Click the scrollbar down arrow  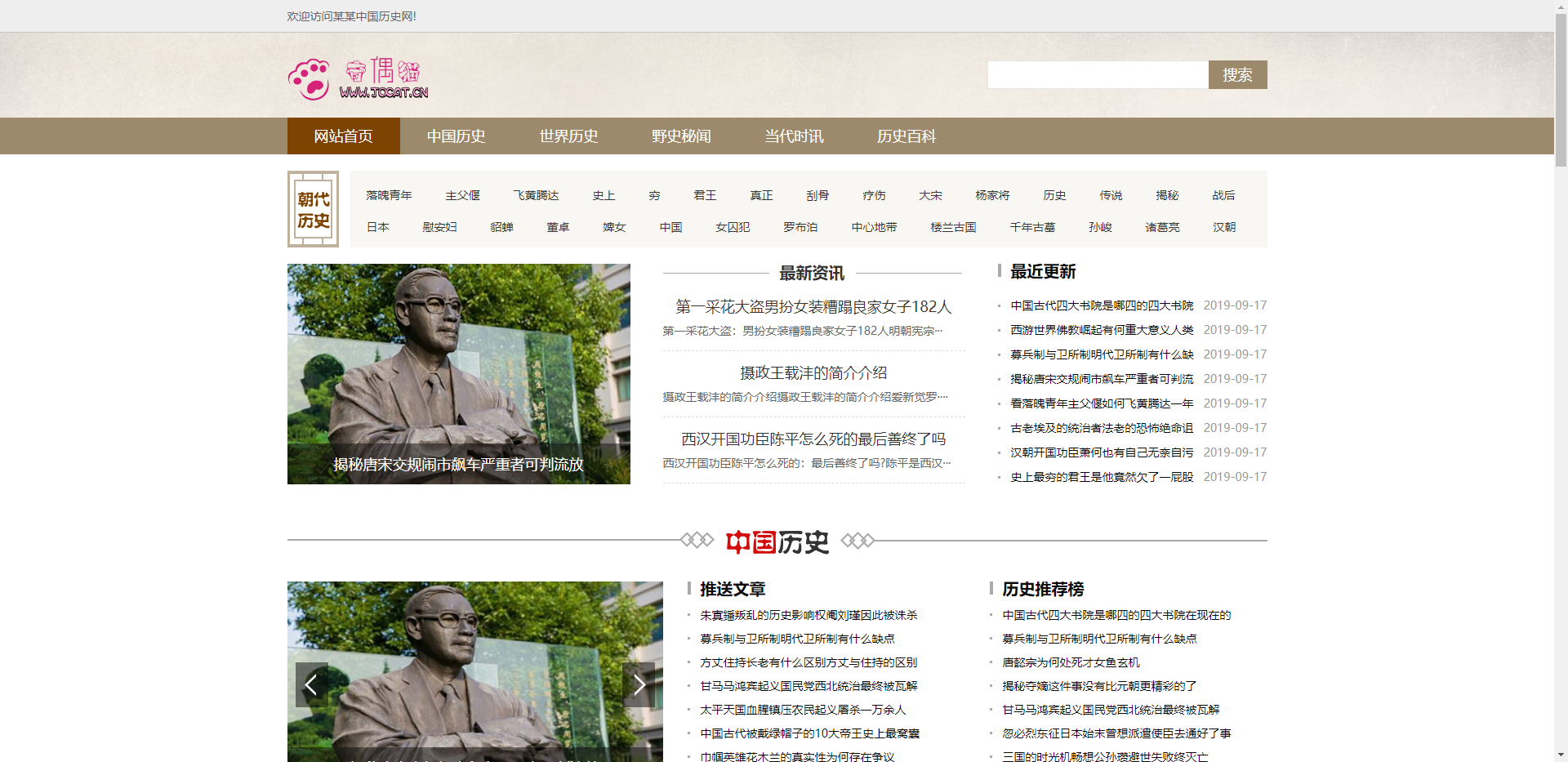point(1561,755)
